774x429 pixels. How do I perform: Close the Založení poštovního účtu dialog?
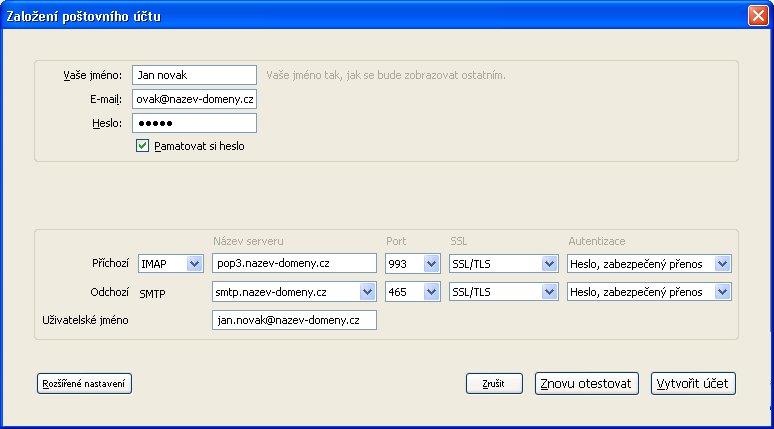pos(758,15)
